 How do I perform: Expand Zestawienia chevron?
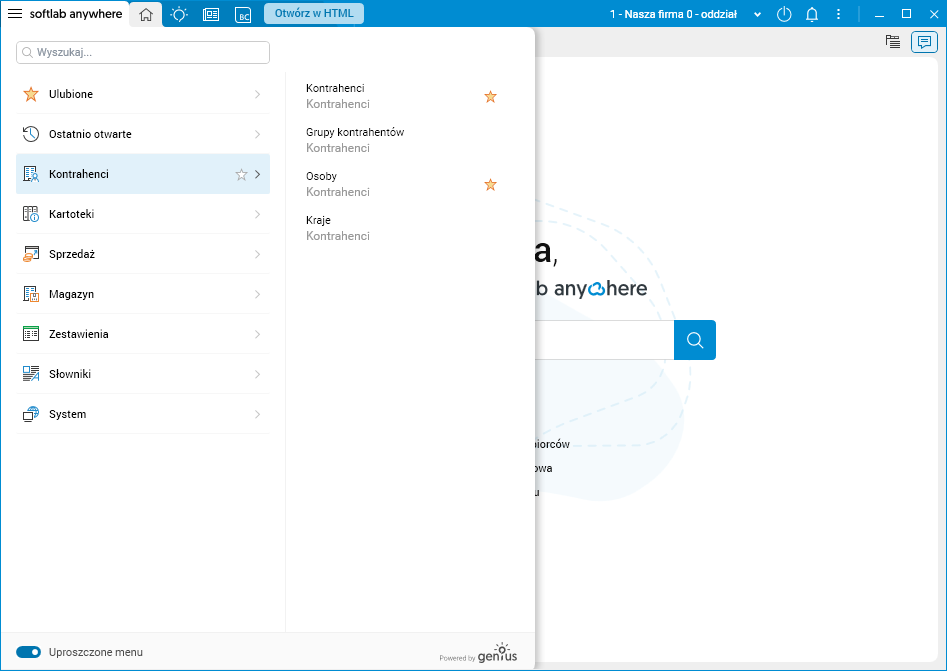[x=258, y=334]
